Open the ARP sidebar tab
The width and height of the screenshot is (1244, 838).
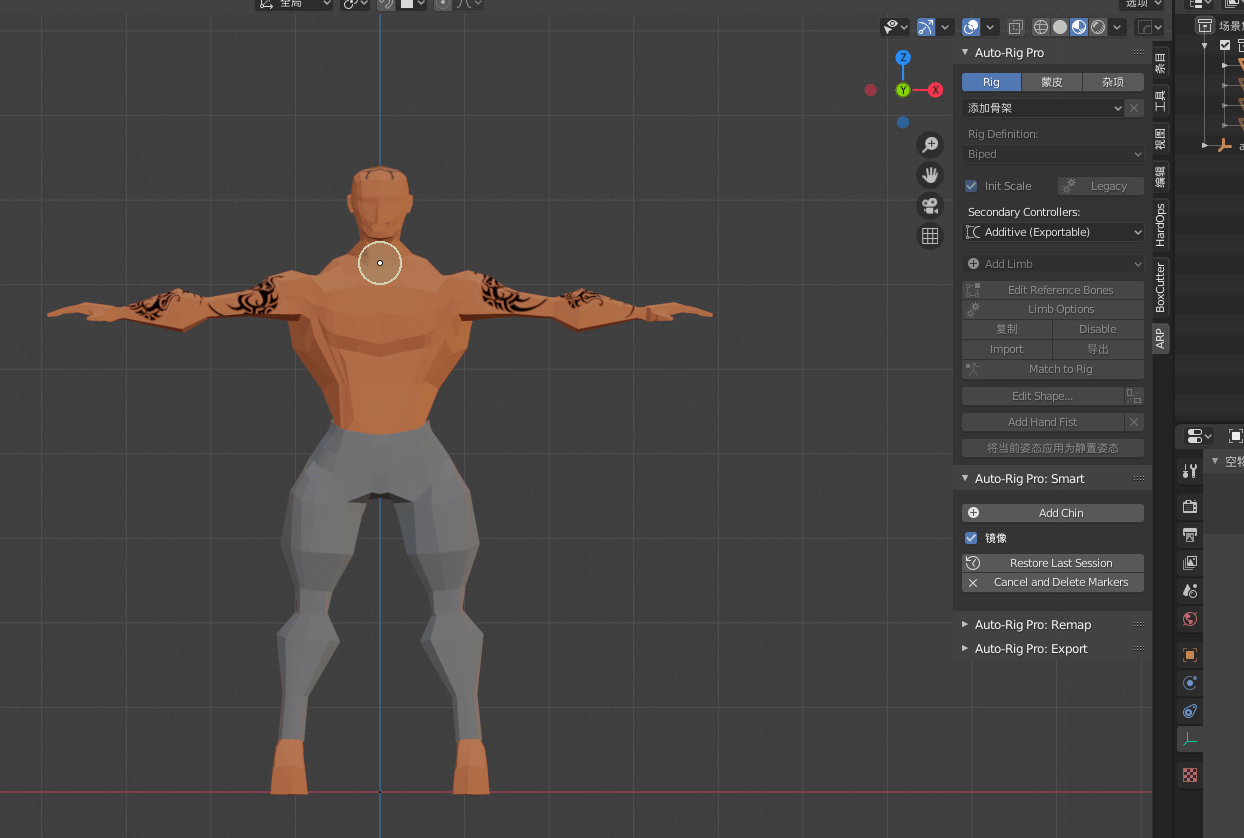1160,339
